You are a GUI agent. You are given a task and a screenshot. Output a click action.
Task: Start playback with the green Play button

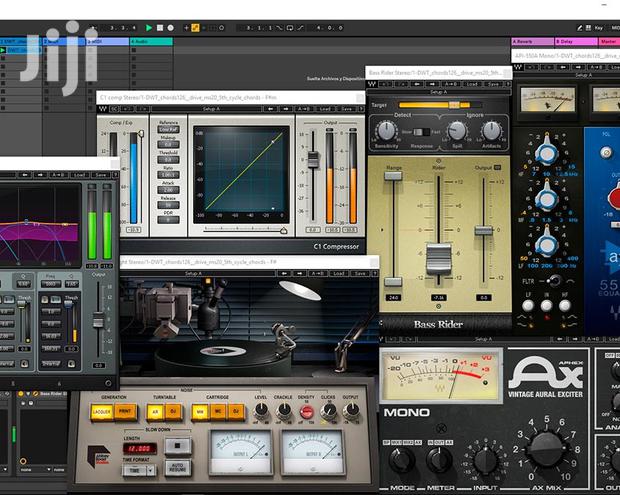(149, 28)
